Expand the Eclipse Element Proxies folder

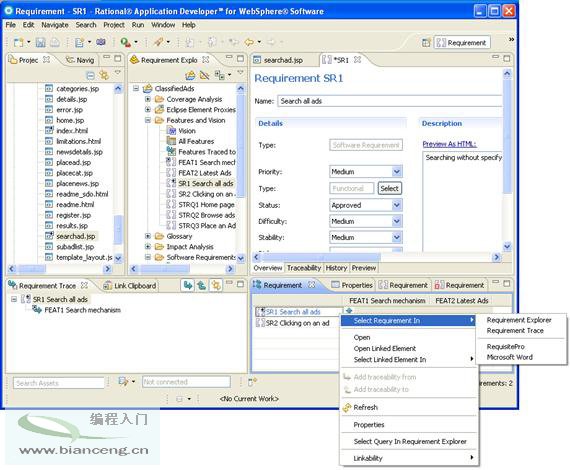coord(148,109)
